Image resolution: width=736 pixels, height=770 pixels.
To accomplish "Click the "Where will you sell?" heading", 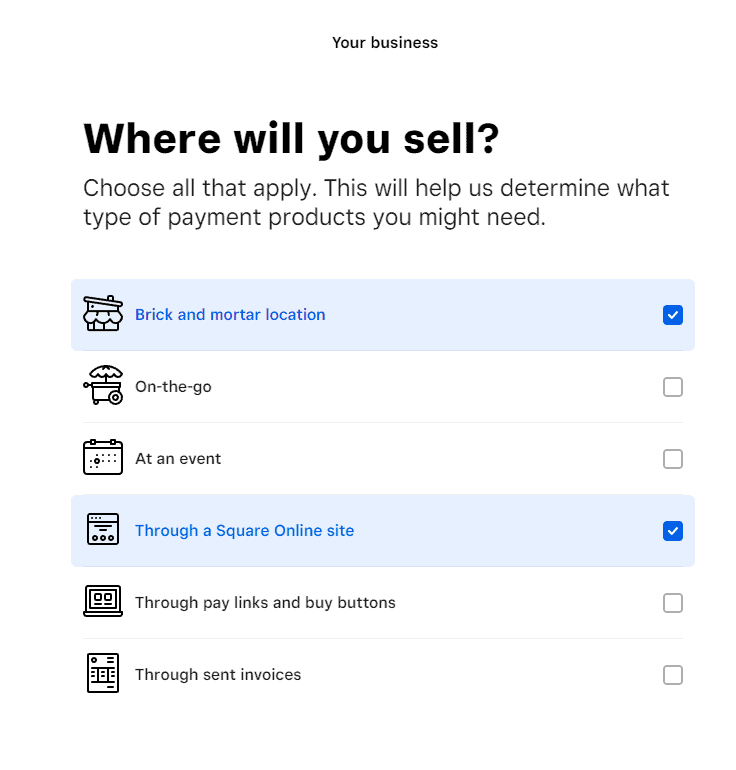I will pyautogui.click(x=291, y=139).
